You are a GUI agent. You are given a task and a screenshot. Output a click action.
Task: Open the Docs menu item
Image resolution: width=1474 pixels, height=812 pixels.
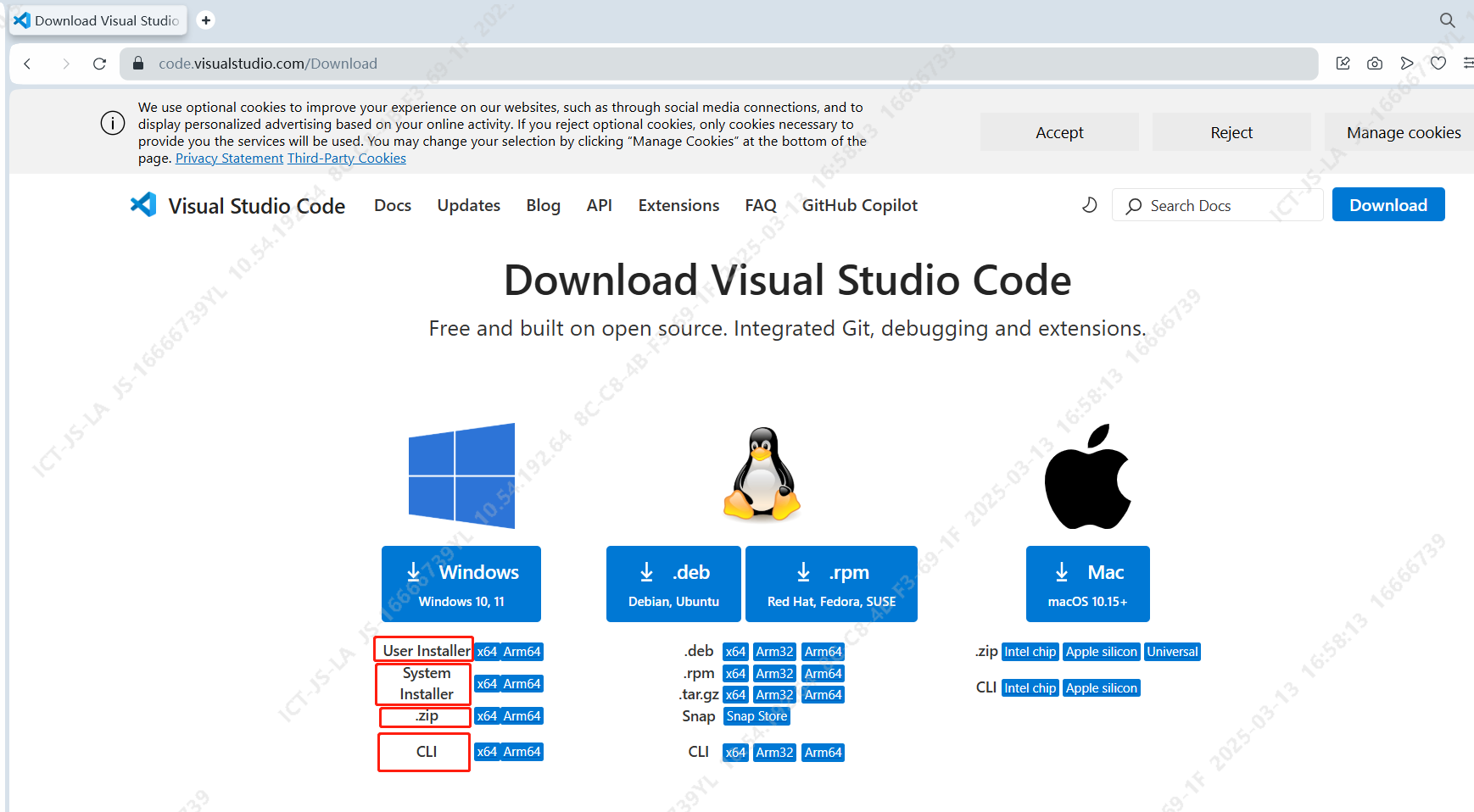(x=393, y=205)
